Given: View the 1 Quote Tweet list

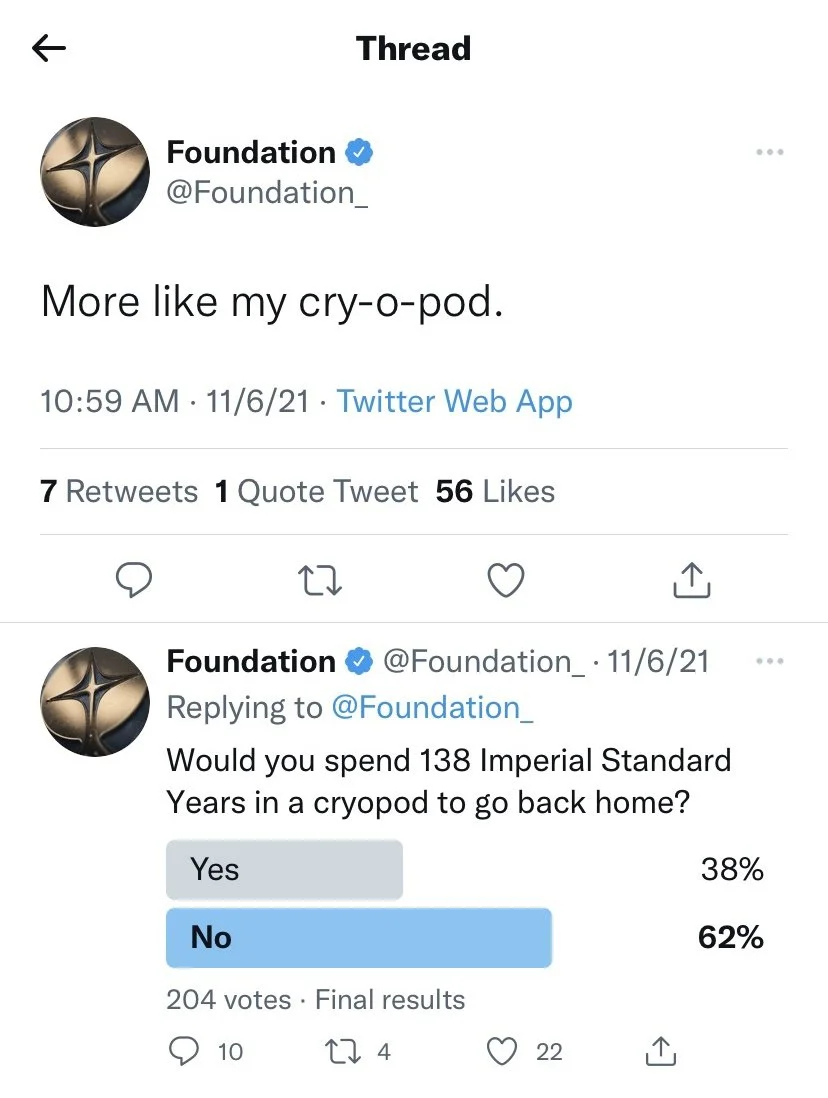Looking at the screenshot, I should point(316,491).
